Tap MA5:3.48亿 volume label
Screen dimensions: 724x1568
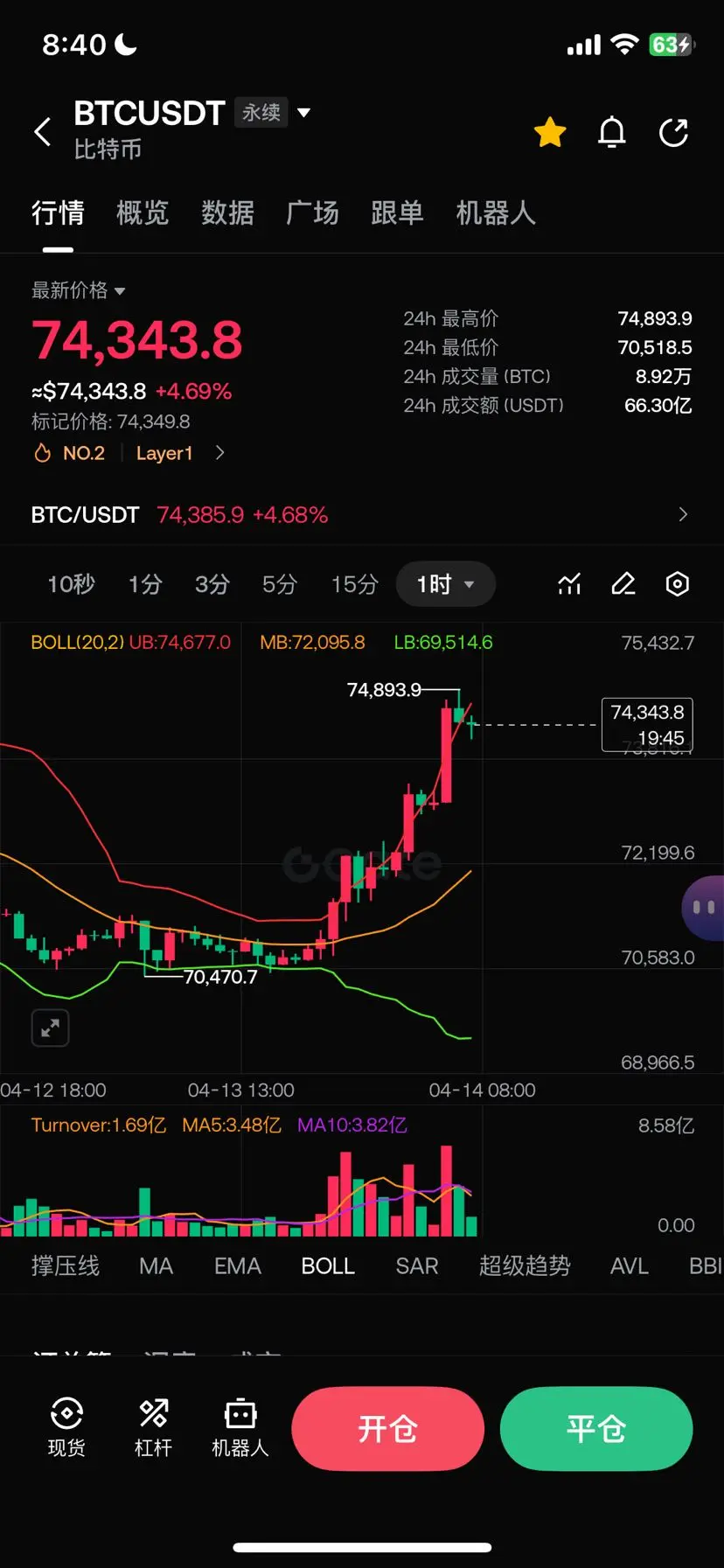pyautogui.click(x=232, y=1125)
